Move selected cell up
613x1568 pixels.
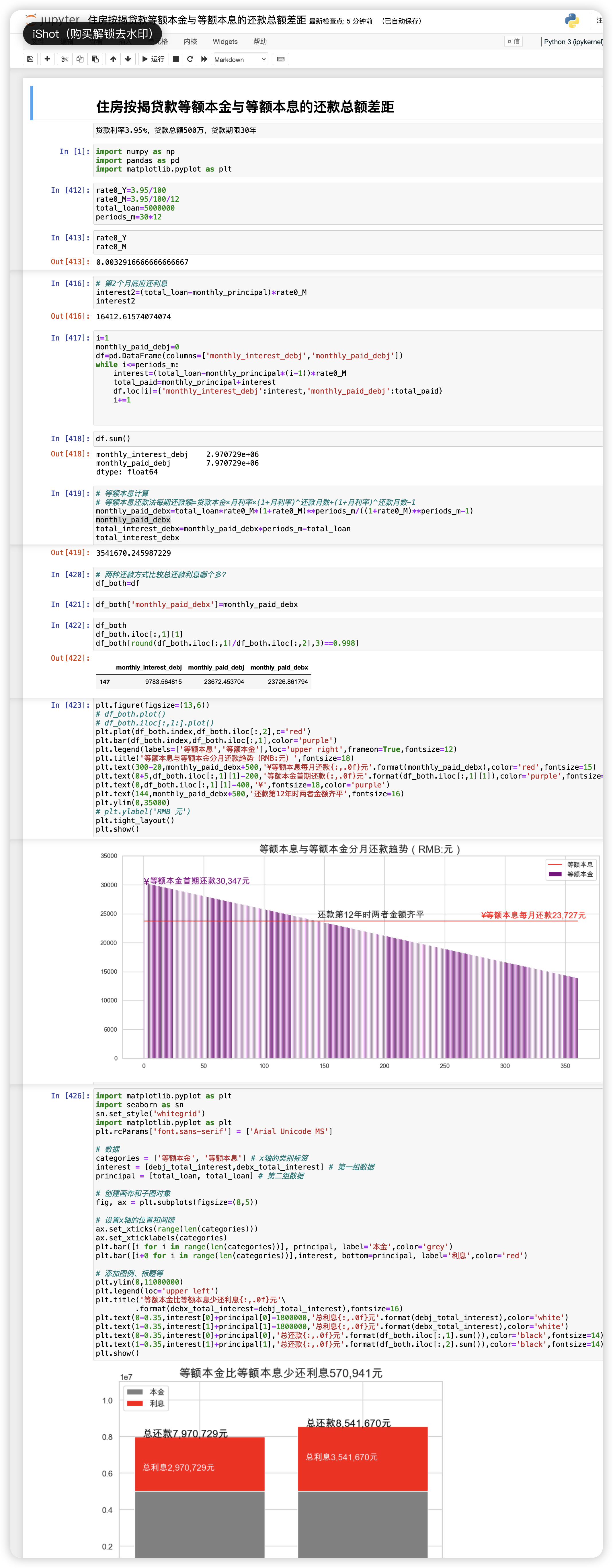(x=113, y=59)
